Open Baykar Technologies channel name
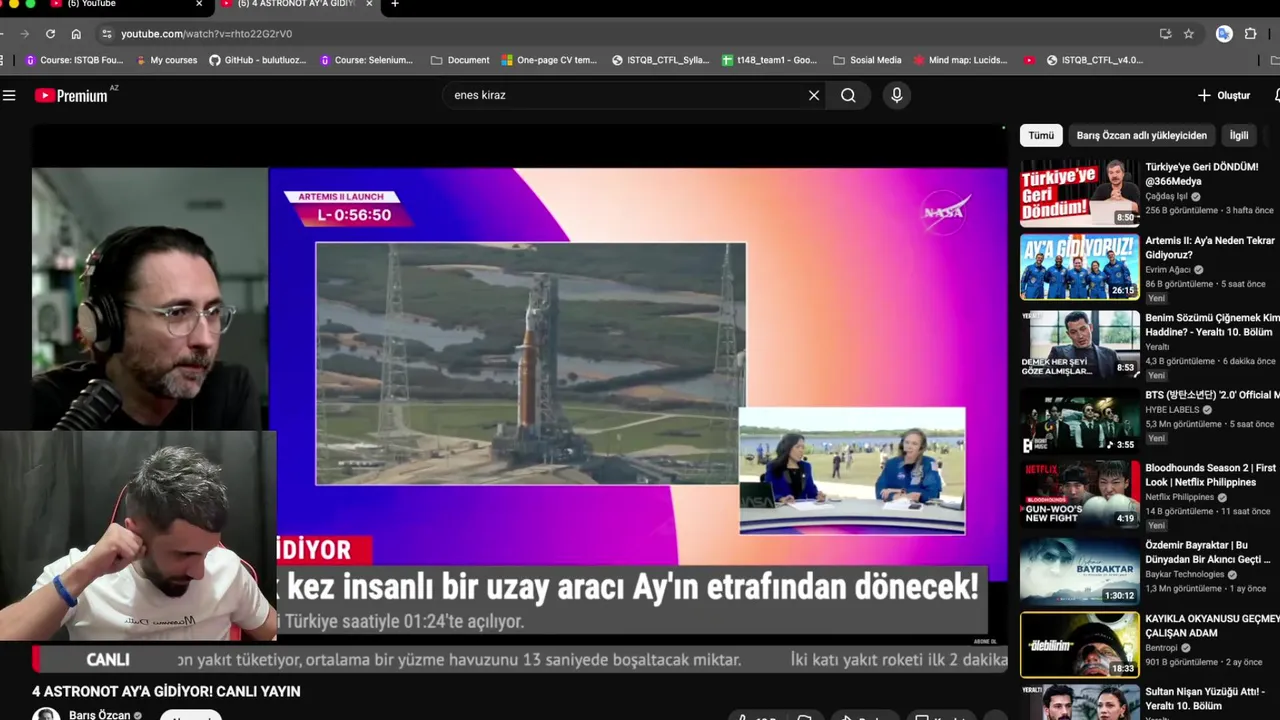This screenshot has width=1280, height=720. tap(1185, 575)
